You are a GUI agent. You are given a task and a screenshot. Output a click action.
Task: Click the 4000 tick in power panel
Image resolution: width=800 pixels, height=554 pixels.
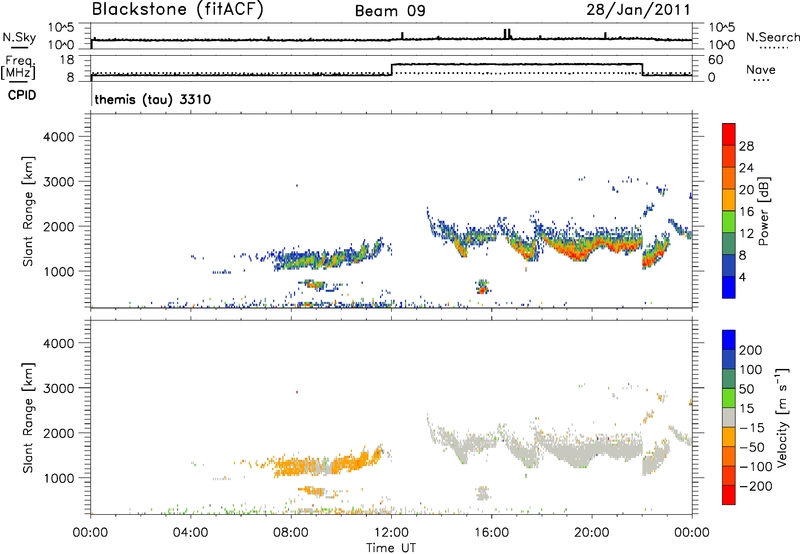click(58, 137)
